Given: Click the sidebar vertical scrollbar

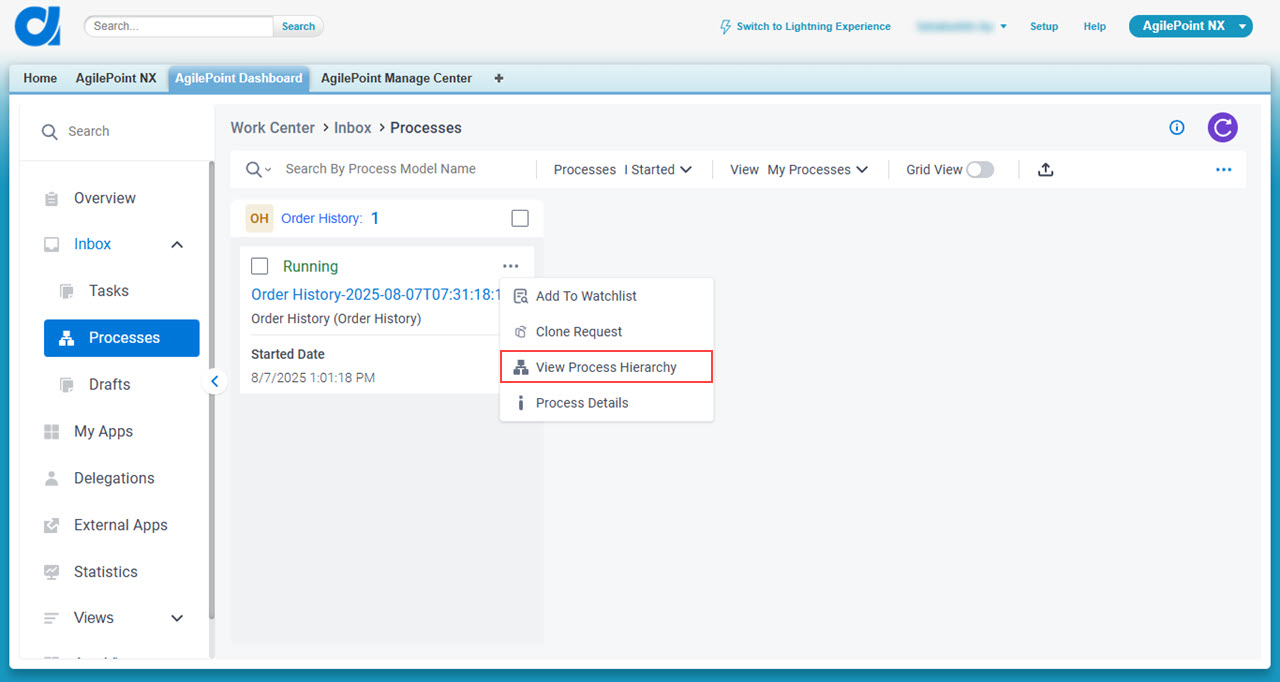Looking at the screenshot, I should 211,390.
